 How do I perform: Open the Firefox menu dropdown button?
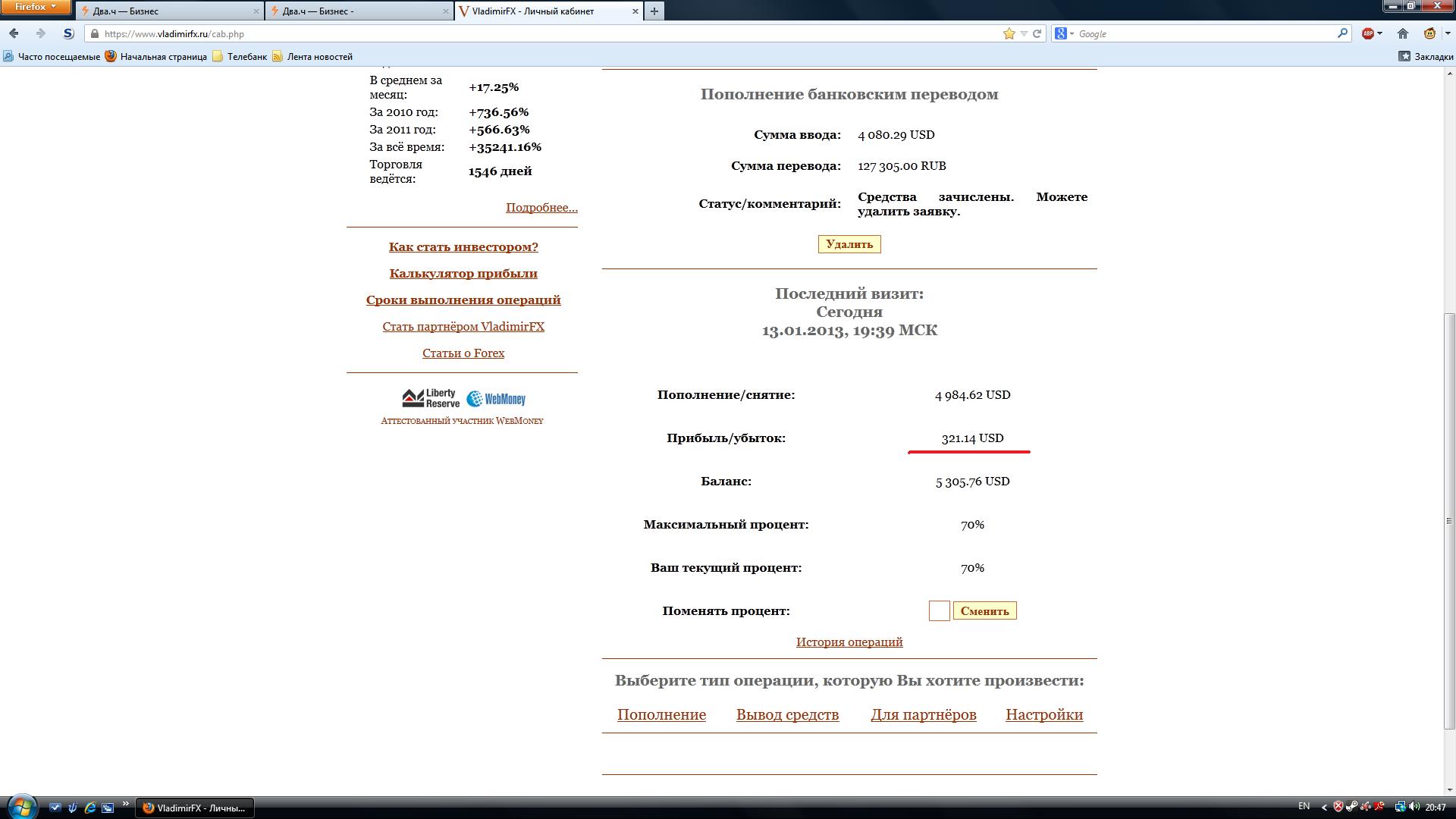click(x=36, y=7)
